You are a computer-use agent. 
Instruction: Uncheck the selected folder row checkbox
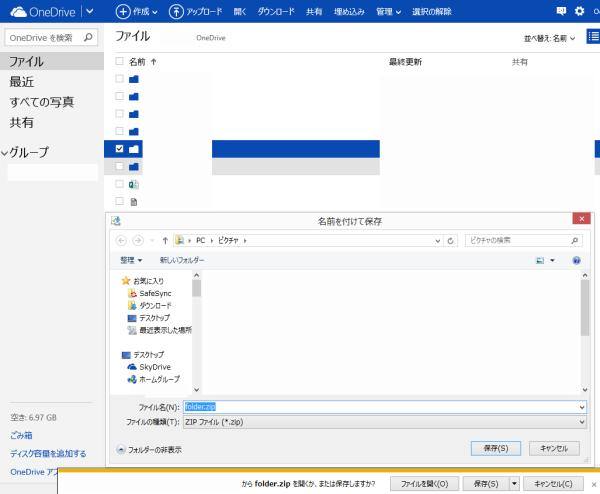(x=120, y=149)
